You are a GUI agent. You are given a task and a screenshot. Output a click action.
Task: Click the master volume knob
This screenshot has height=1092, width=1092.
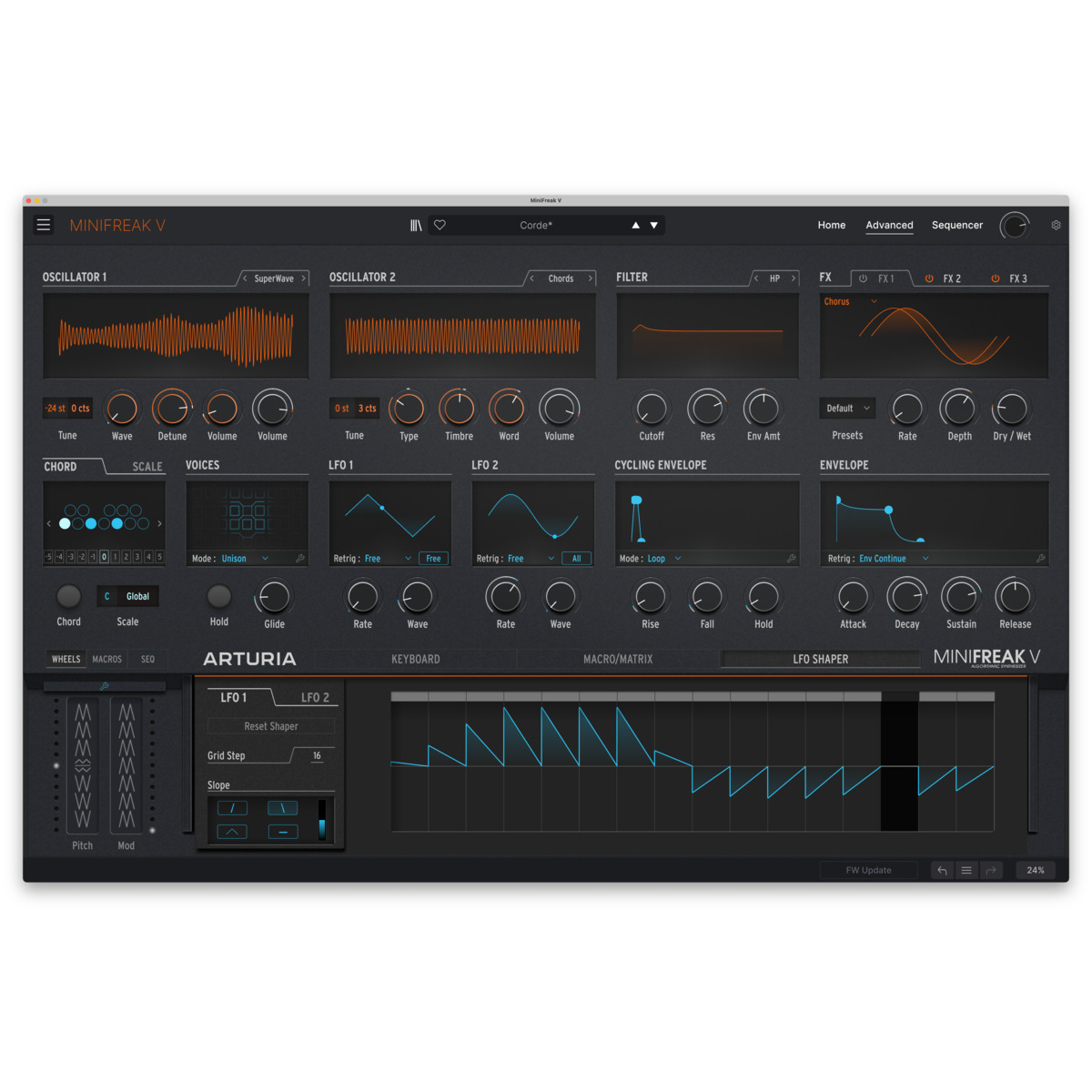click(1015, 226)
